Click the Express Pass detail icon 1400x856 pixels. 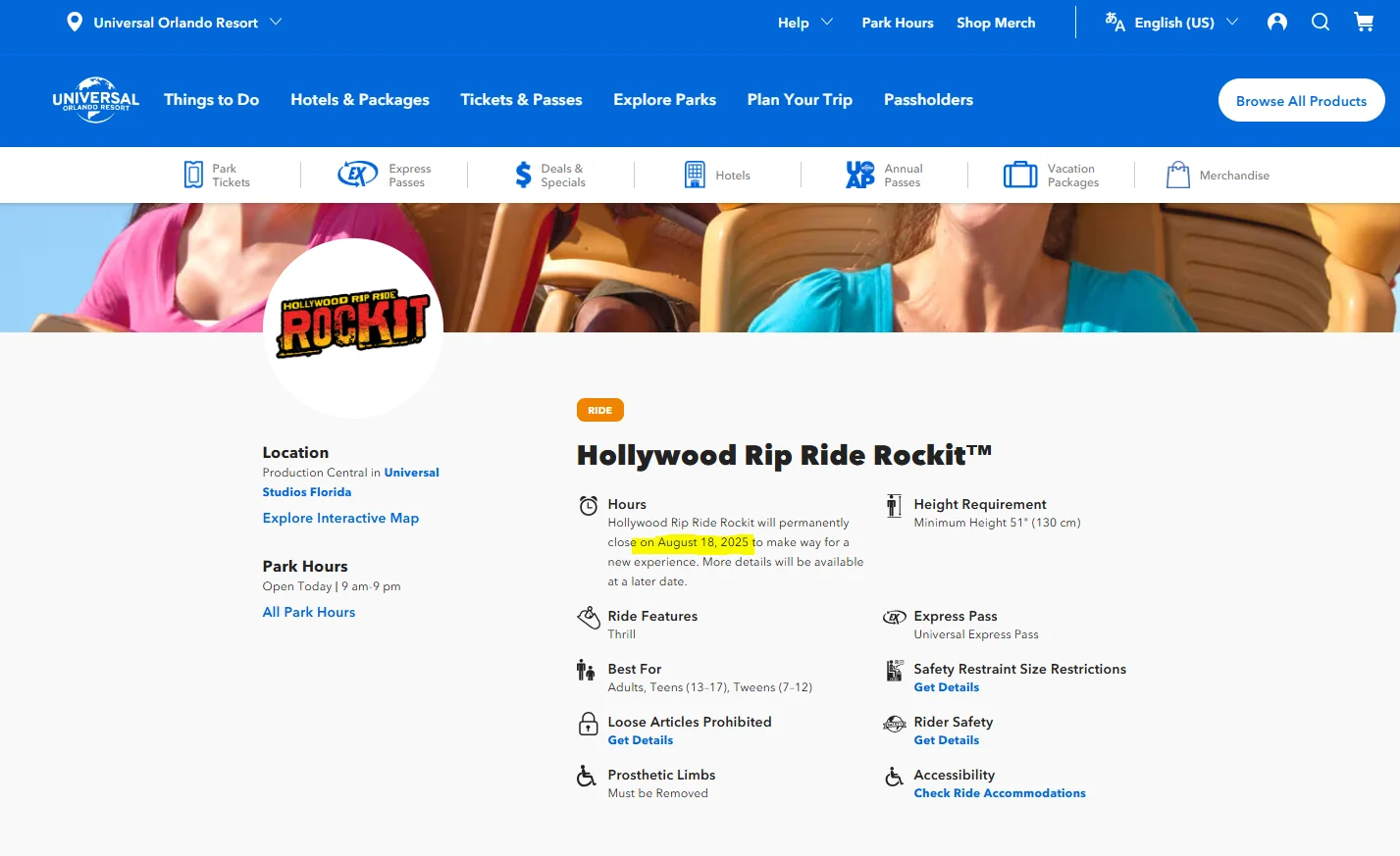click(895, 618)
